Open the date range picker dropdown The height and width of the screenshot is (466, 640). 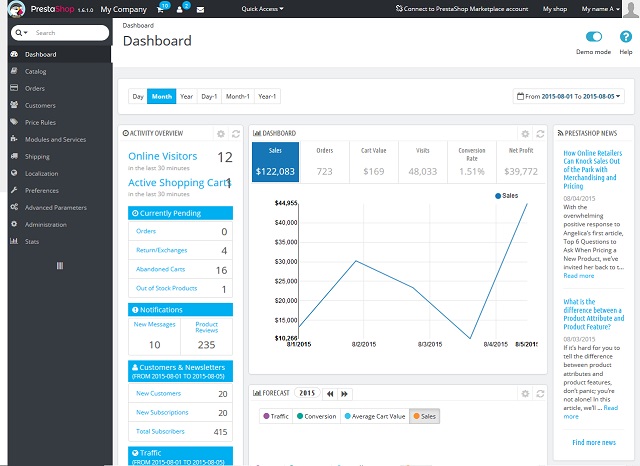pyautogui.click(x=569, y=96)
